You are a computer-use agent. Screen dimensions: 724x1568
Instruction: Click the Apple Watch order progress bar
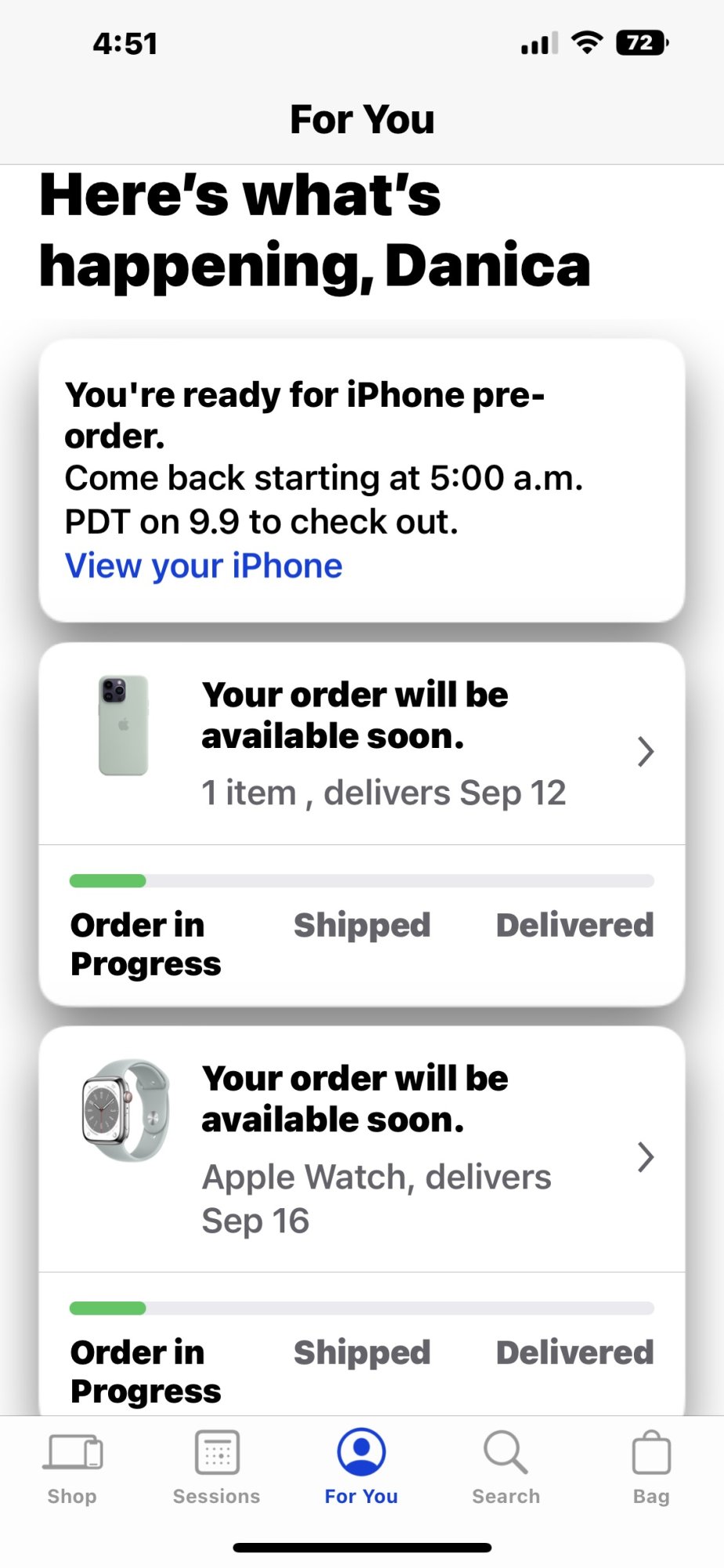(x=361, y=1308)
